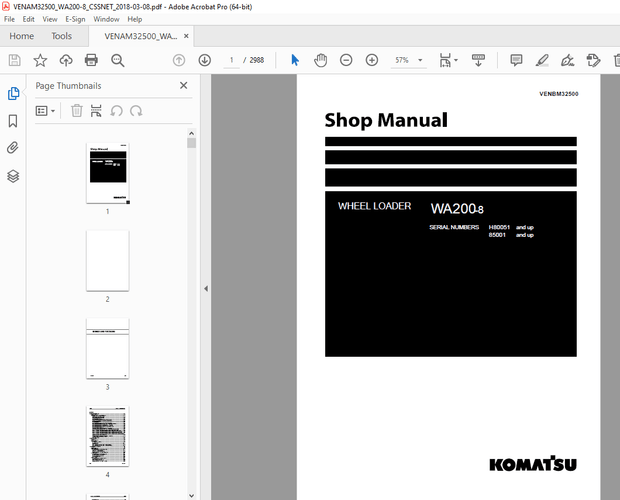This screenshot has width=620, height=500.
Task: Delete selected page thumbnail trash icon
Action: coord(77,111)
